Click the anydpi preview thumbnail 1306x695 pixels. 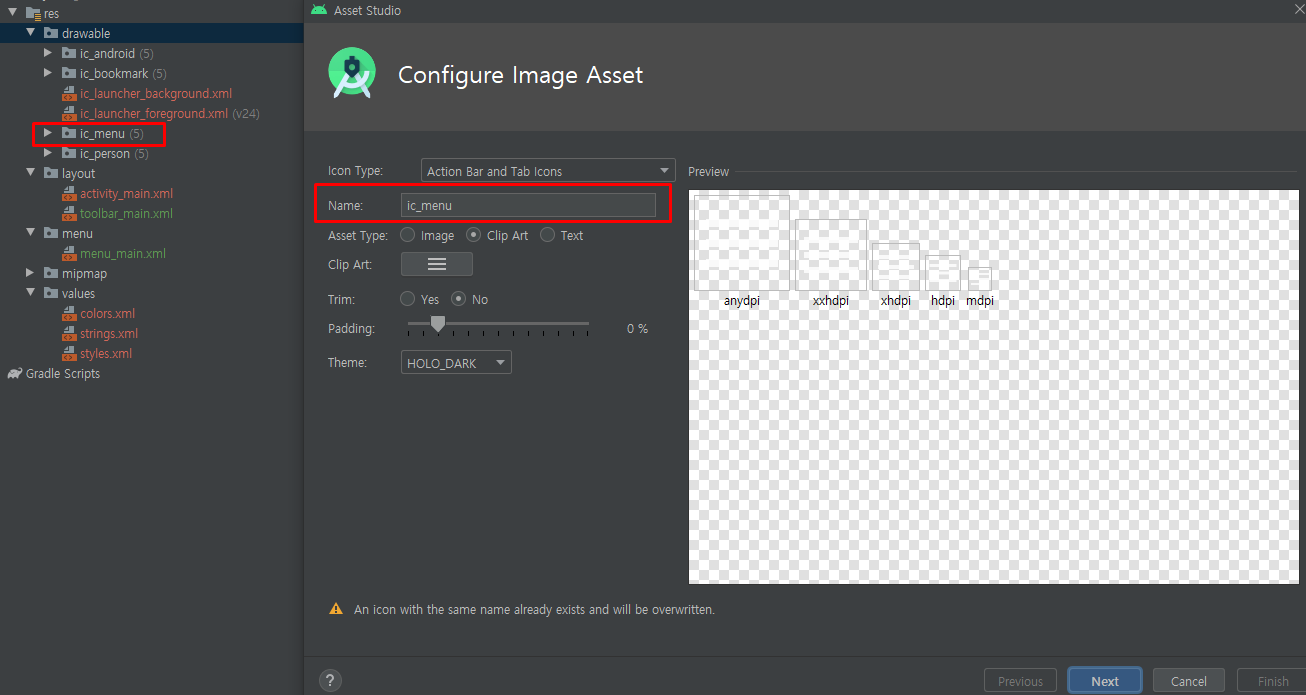click(x=742, y=243)
